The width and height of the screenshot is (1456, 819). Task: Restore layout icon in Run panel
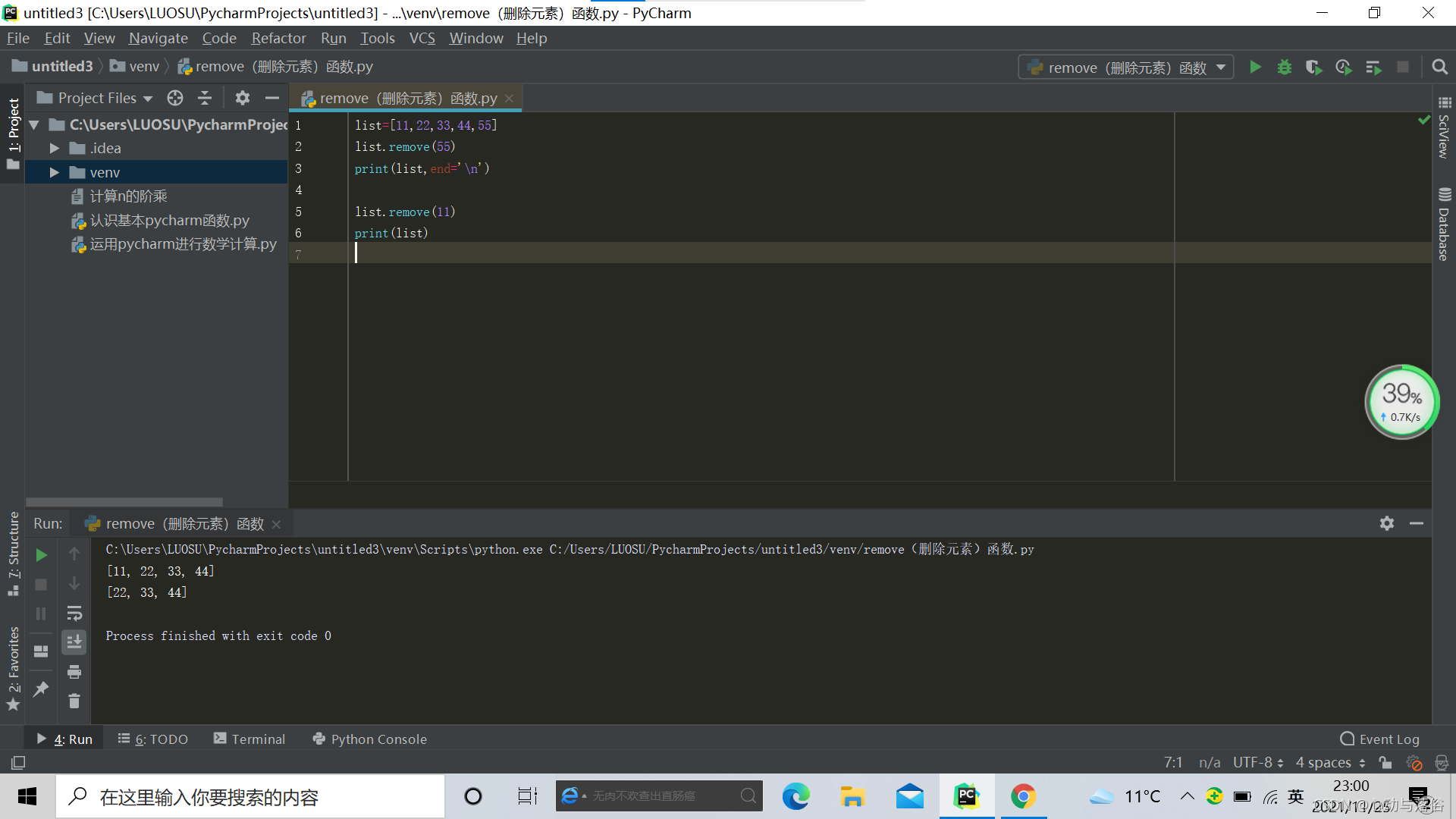click(41, 651)
